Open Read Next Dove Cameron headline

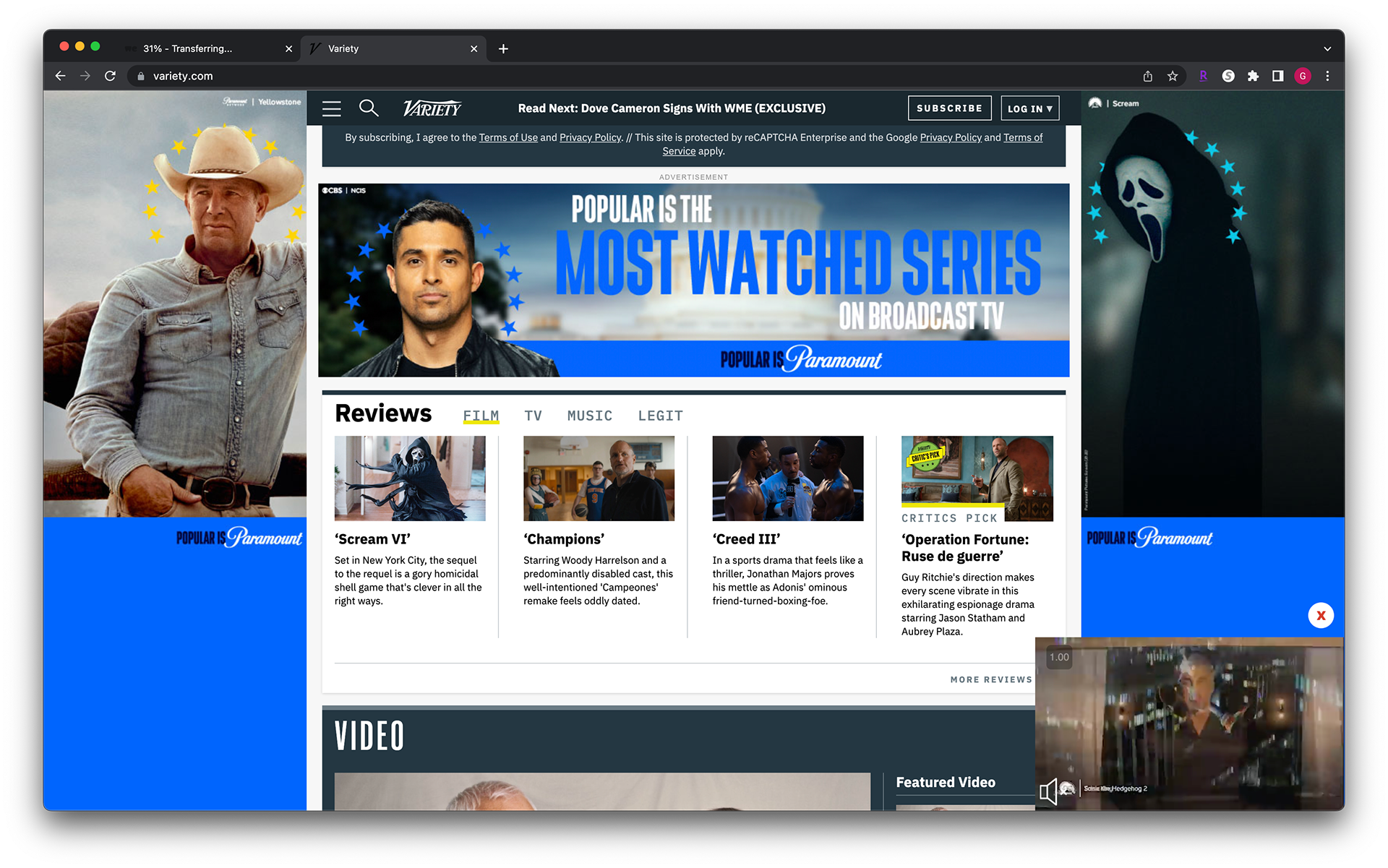tap(672, 108)
